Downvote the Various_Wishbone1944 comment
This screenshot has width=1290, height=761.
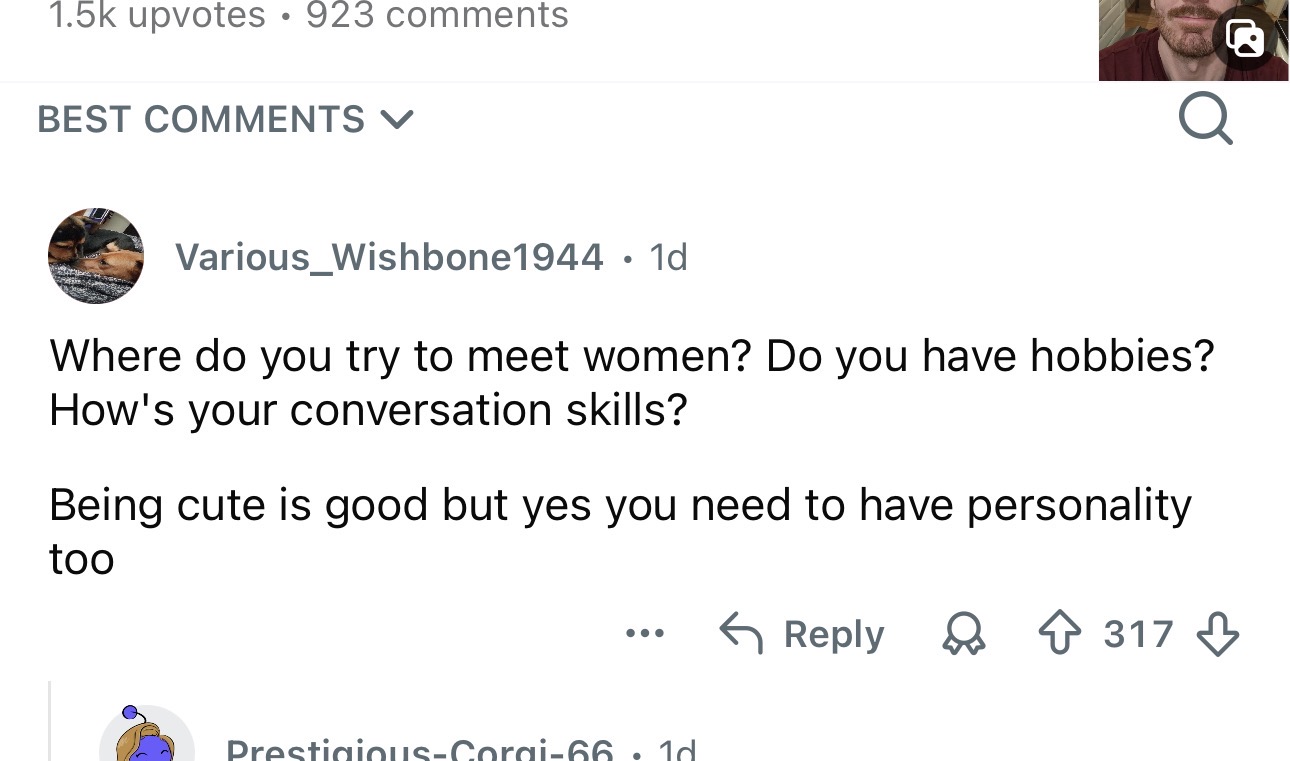click(x=1217, y=634)
